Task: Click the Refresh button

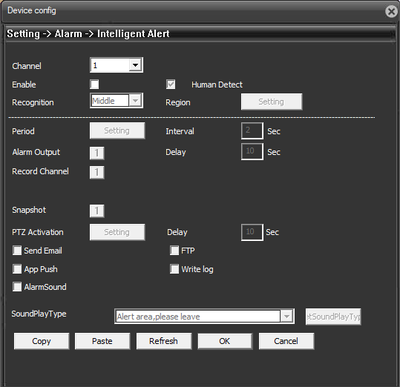Action: [x=164, y=341]
